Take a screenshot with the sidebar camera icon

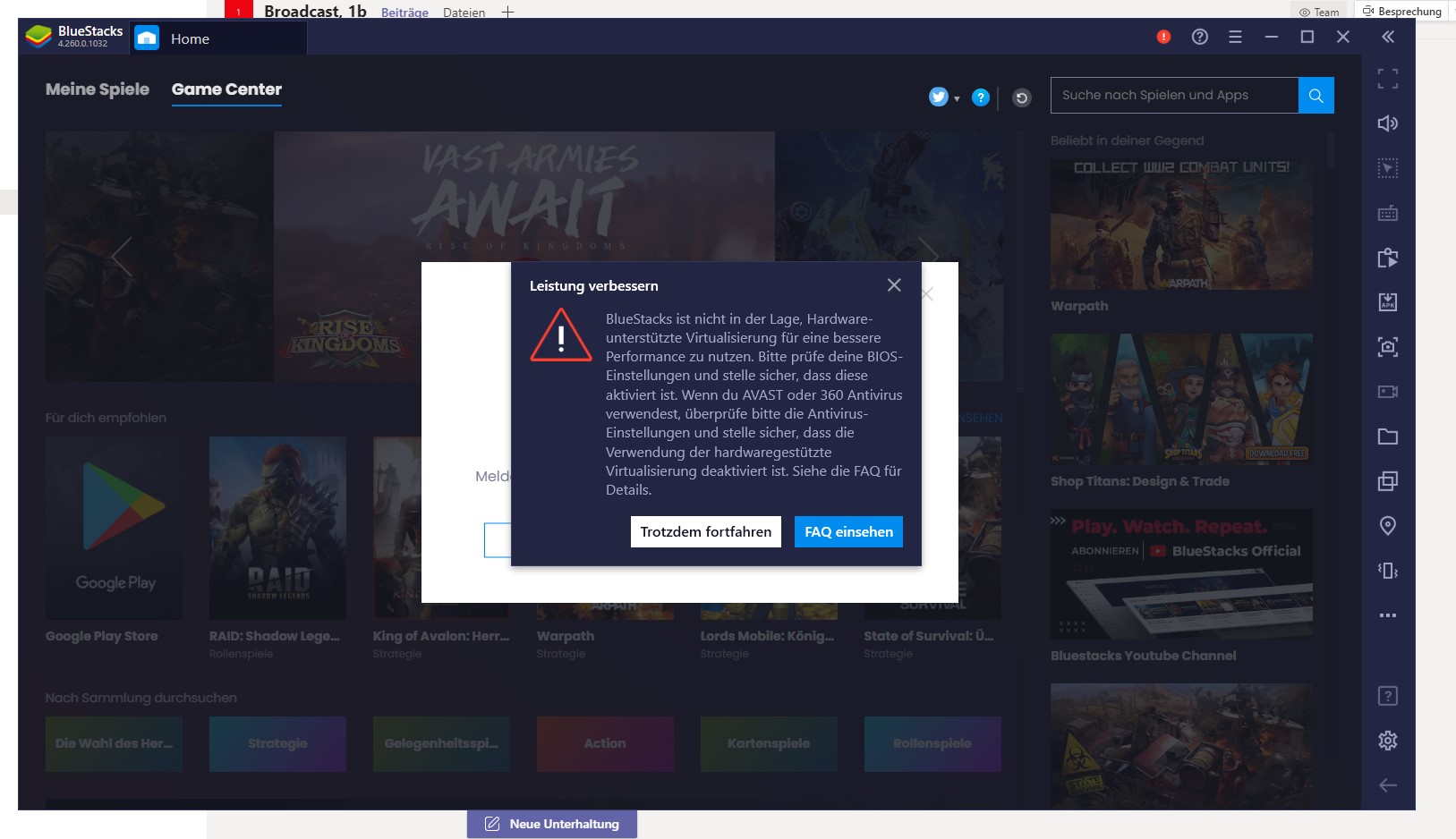pyautogui.click(x=1387, y=347)
